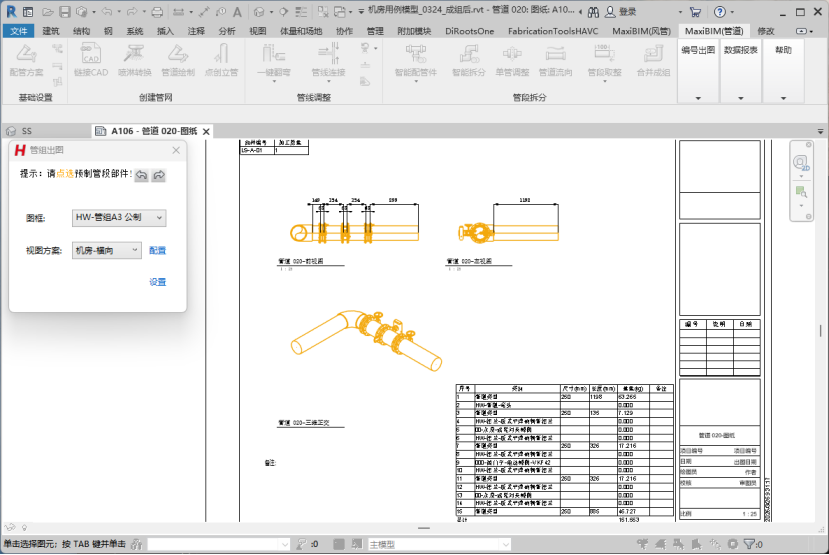The image size is (829, 555).
Task: Open the workset dropdown in status bar
Action: click(x=218, y=544)
